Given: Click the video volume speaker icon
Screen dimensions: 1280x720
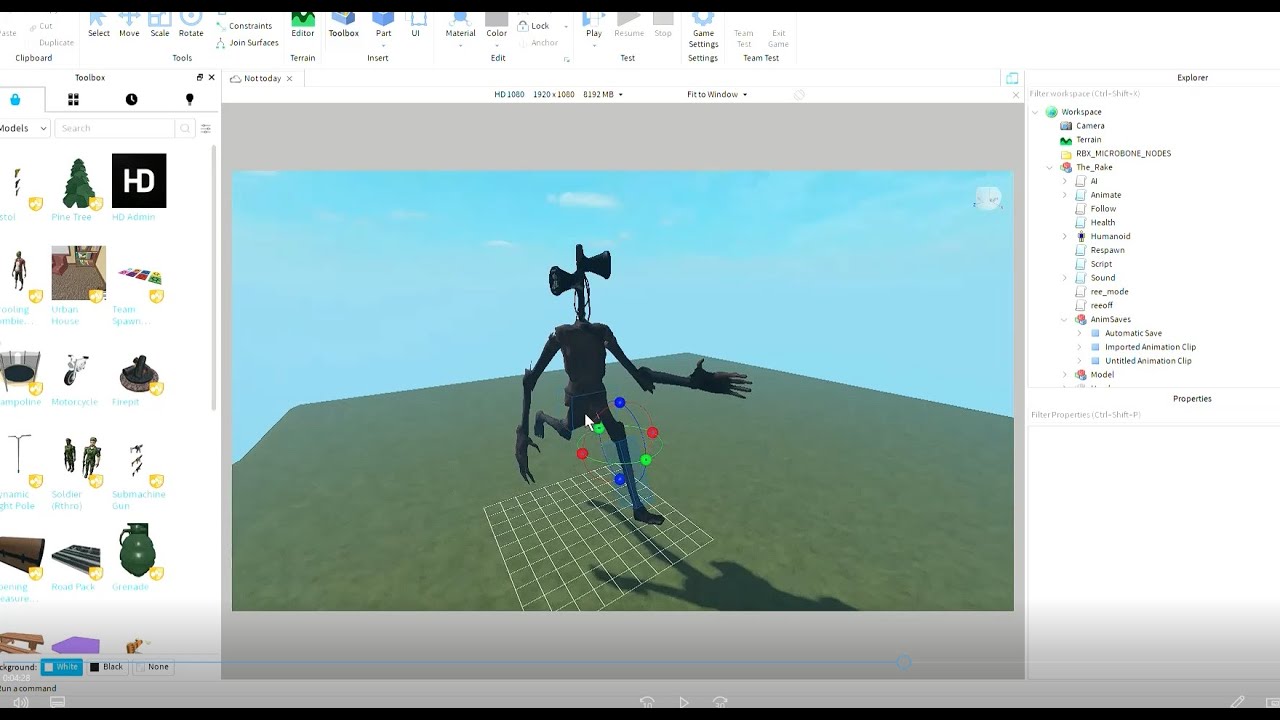Looking at the screenshot, I should coord(20,703).
